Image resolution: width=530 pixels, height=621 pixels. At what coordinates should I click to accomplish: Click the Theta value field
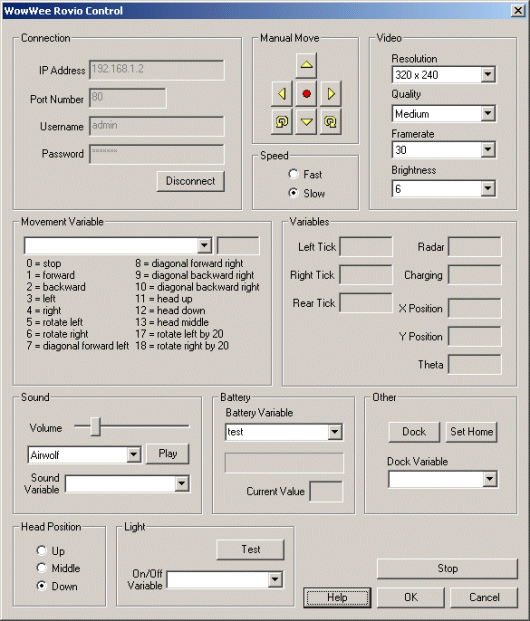[x=475, y=365]
